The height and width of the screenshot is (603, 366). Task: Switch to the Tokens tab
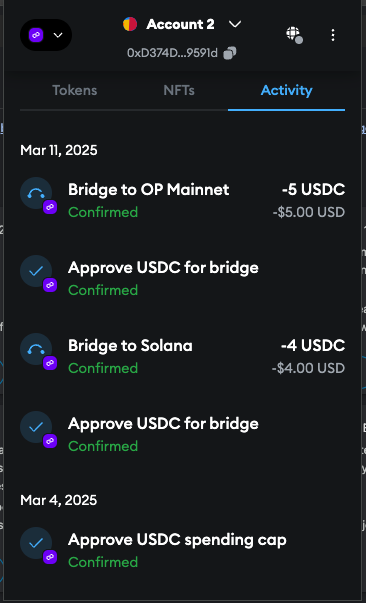(x=75, y=90)
